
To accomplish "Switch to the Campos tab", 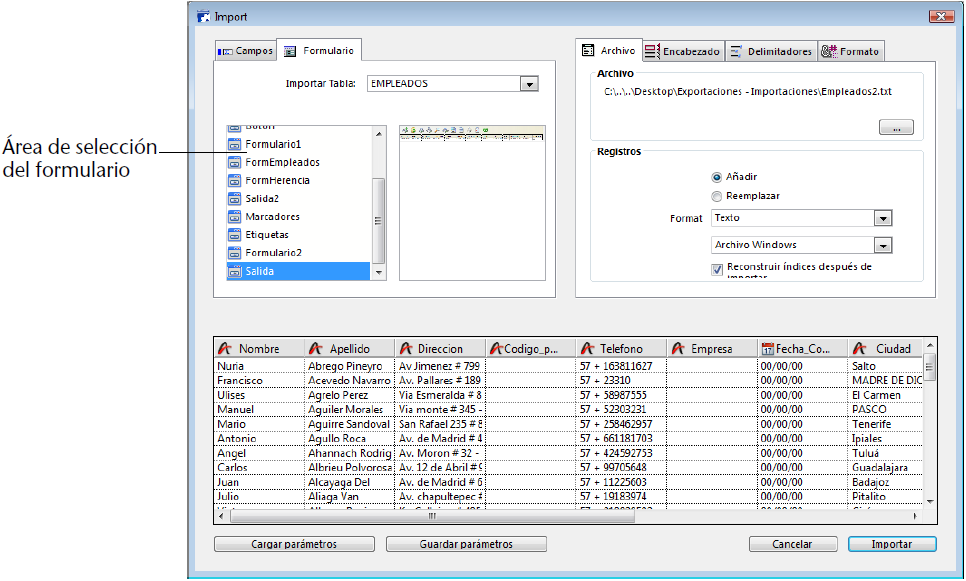I will (x=245, y=51).
